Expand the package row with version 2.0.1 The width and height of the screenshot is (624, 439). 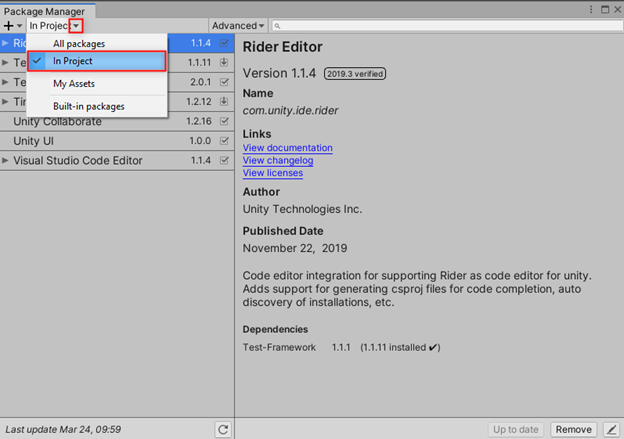click(5, 82)
